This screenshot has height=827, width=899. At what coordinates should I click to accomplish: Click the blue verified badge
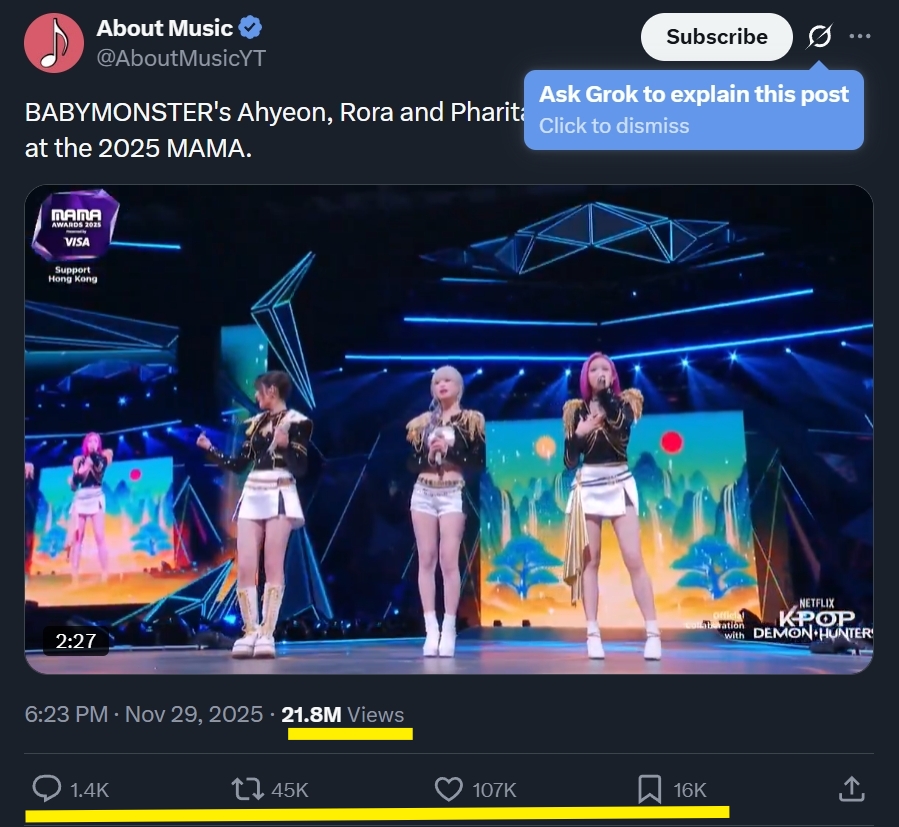[x=250, y=29]
